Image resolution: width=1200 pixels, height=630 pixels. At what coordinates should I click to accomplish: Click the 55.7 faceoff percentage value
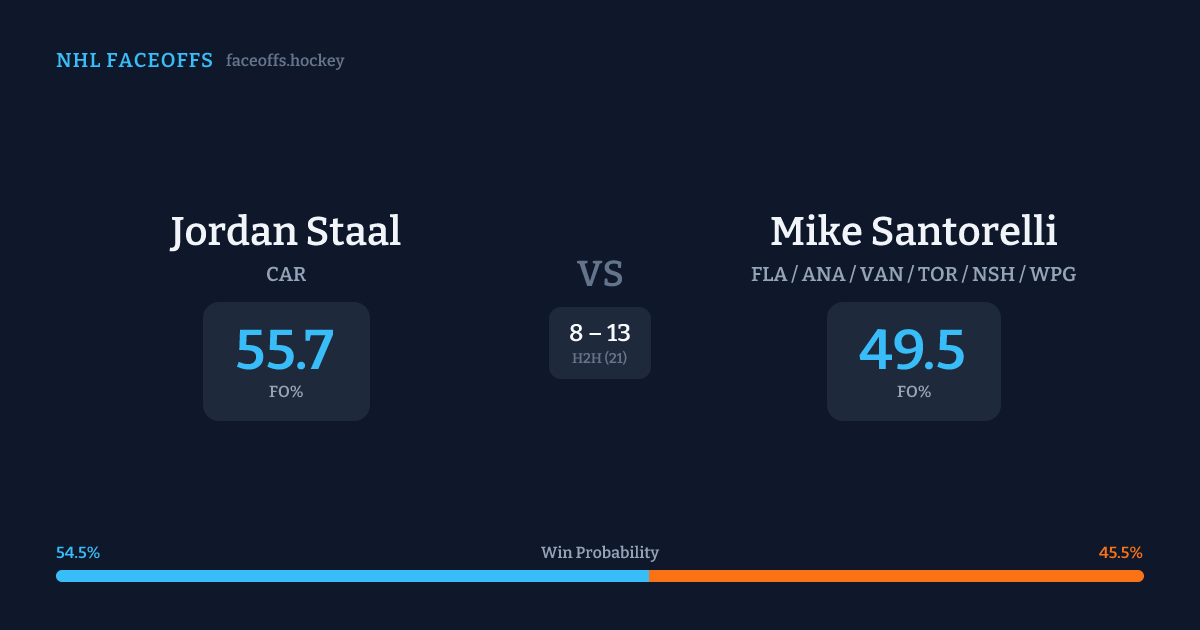coord(286,349)
